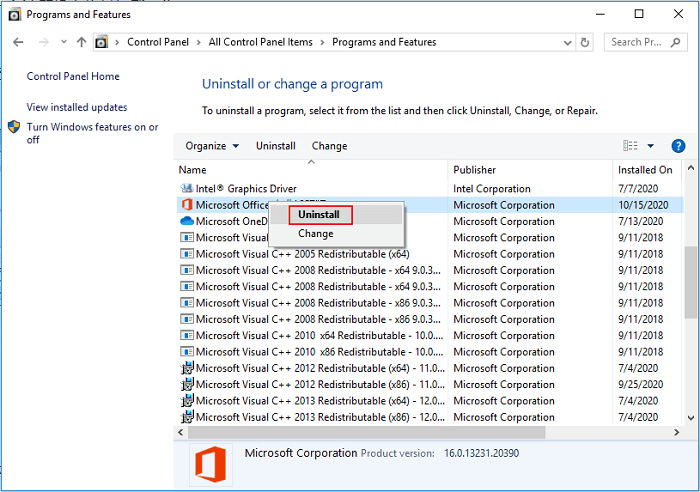Viewport: 700px width, 492px height.
Task: Click the refresh button in address bar
Action: pos(585,42)
